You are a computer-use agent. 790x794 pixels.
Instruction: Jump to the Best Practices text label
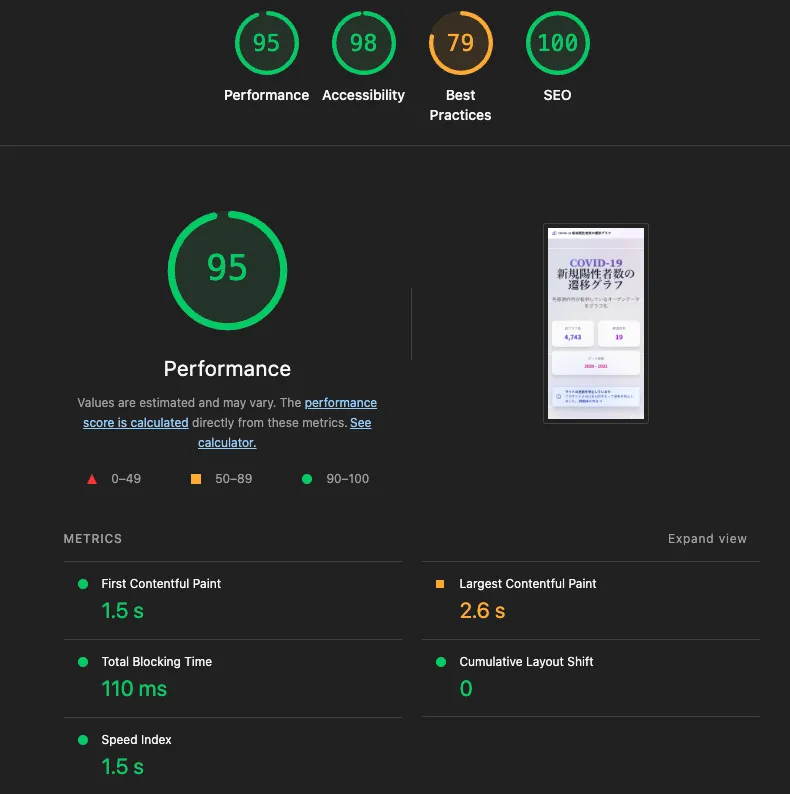[x=460, y=105]
